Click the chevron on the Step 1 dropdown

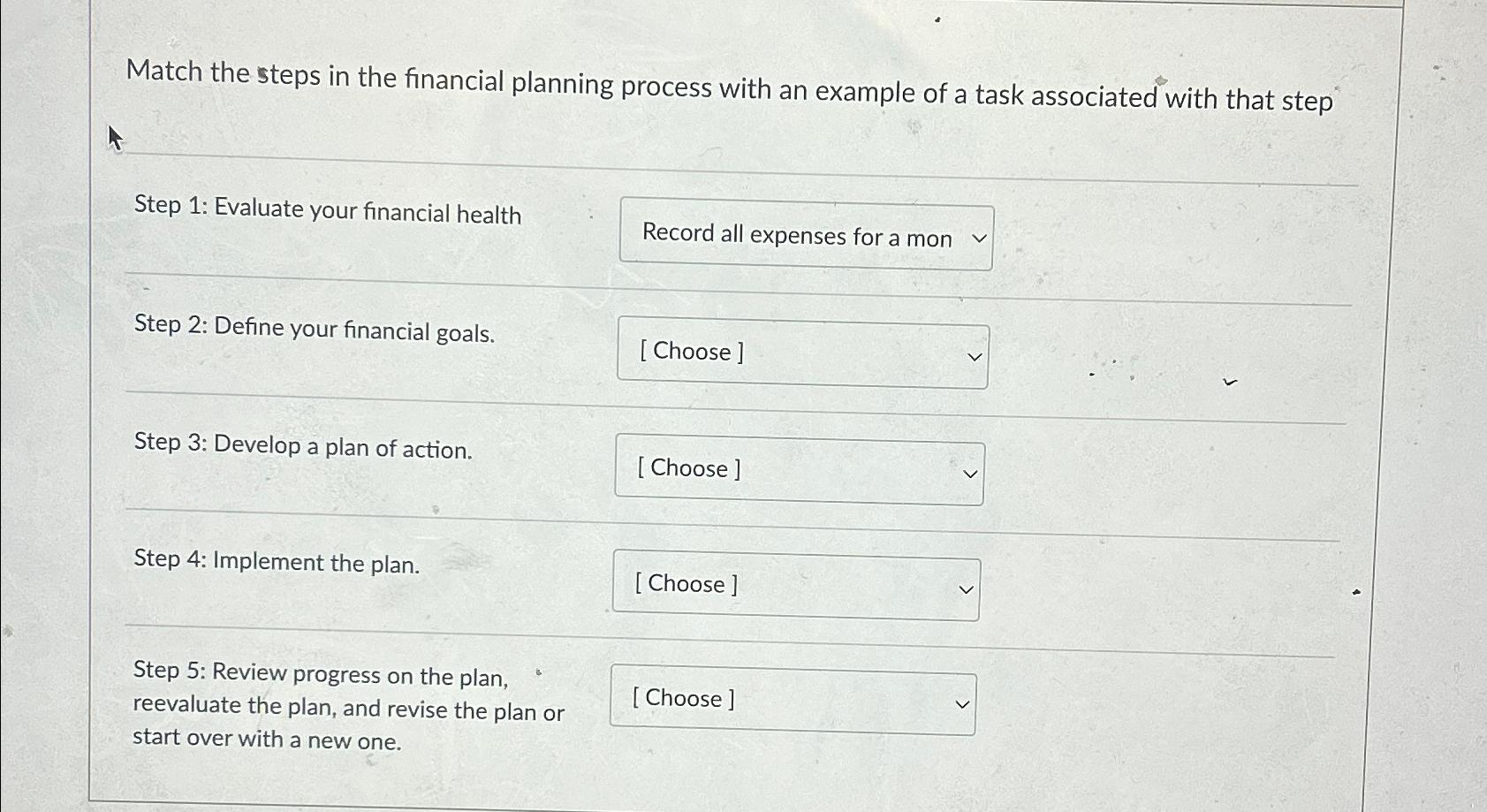(x=975, y=239)
